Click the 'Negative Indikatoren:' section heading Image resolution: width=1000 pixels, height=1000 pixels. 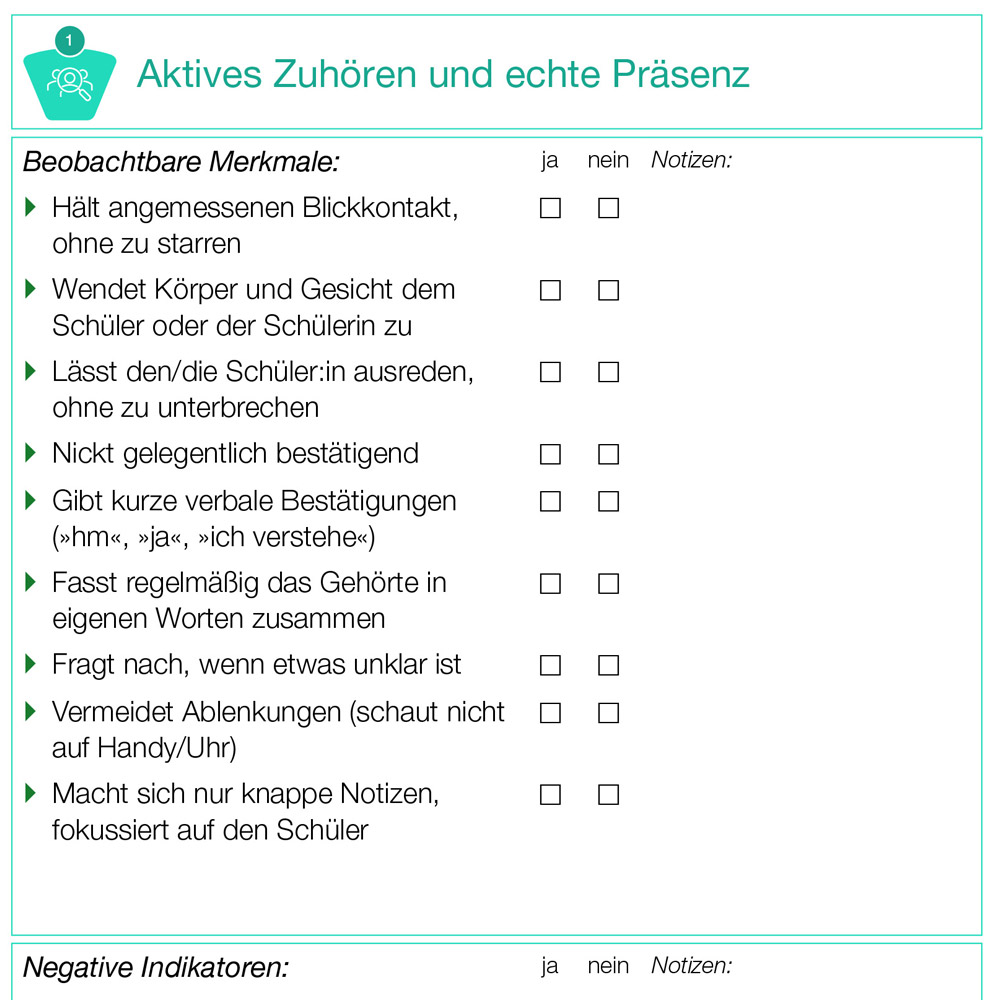[x=155, y=967]
